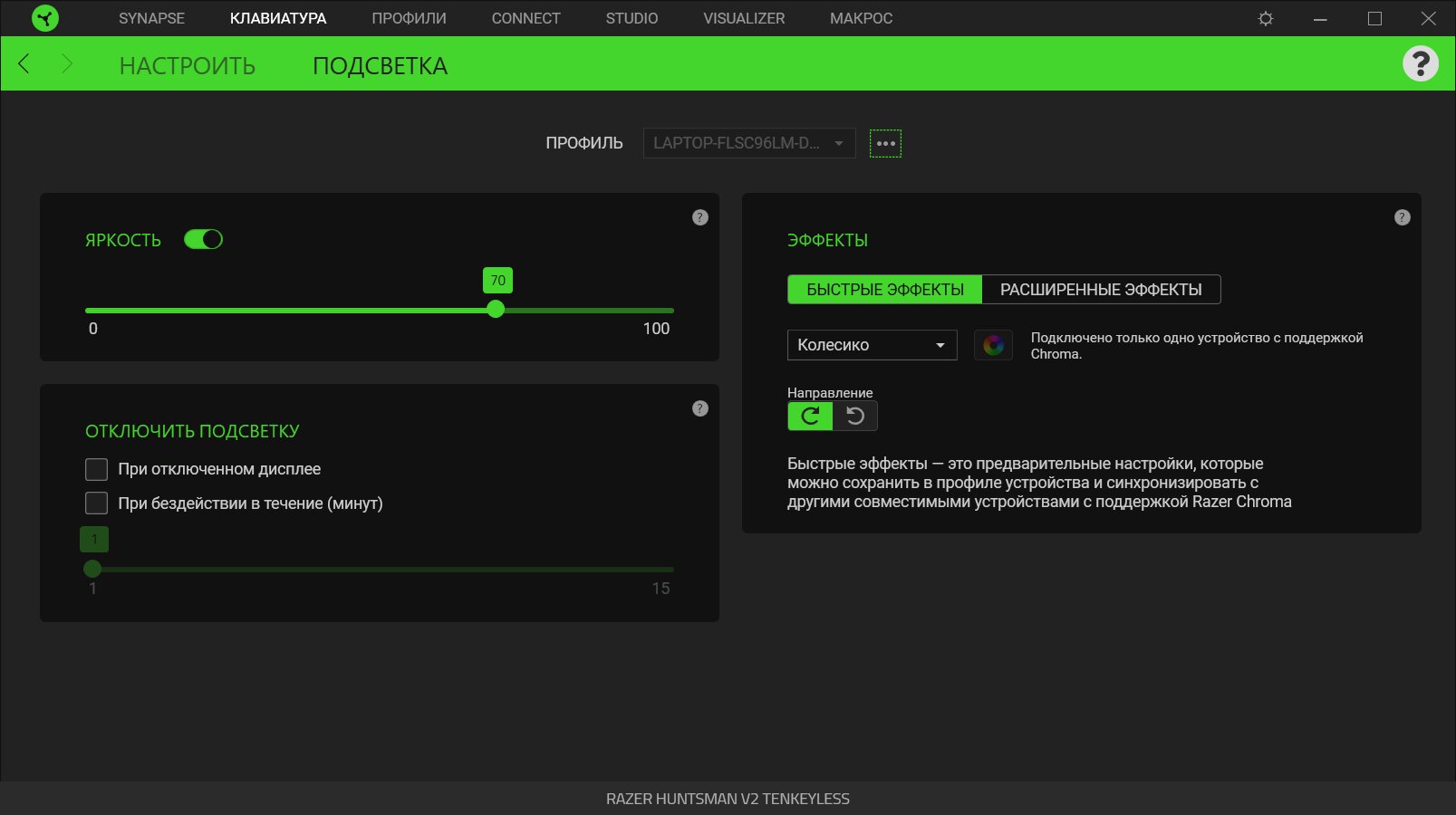Select the ПОДСВЕТКА subtab

[380, 65]
